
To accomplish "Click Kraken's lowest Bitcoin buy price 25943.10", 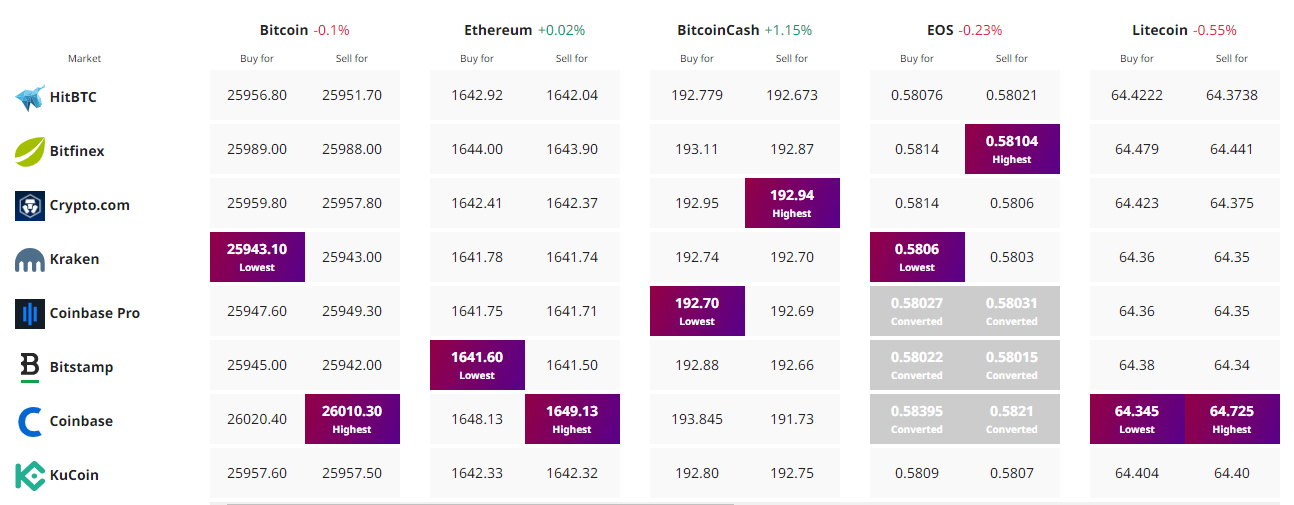I will (x=257, y=257).
